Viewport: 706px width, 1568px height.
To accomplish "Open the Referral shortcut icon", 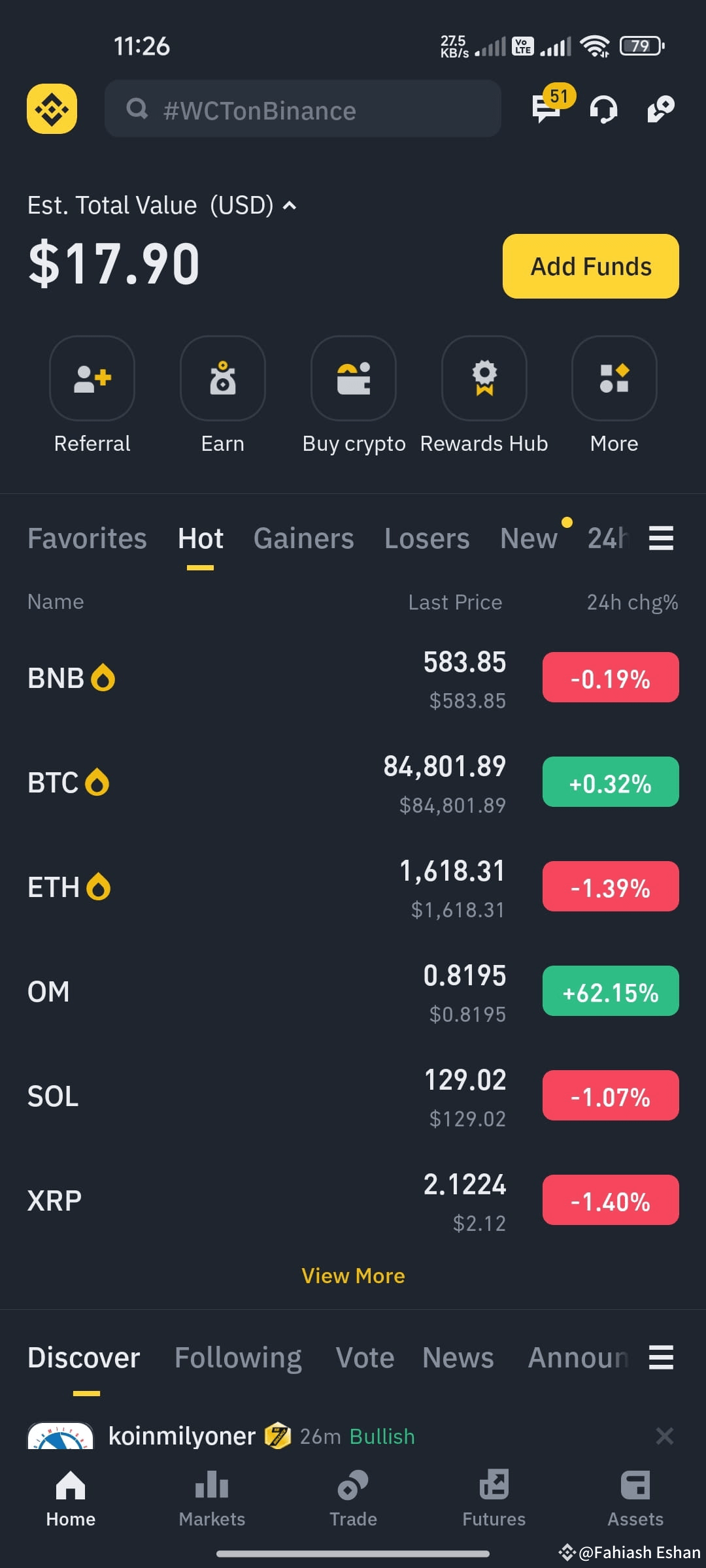I will pyautogui.click(x=92, y=378).
